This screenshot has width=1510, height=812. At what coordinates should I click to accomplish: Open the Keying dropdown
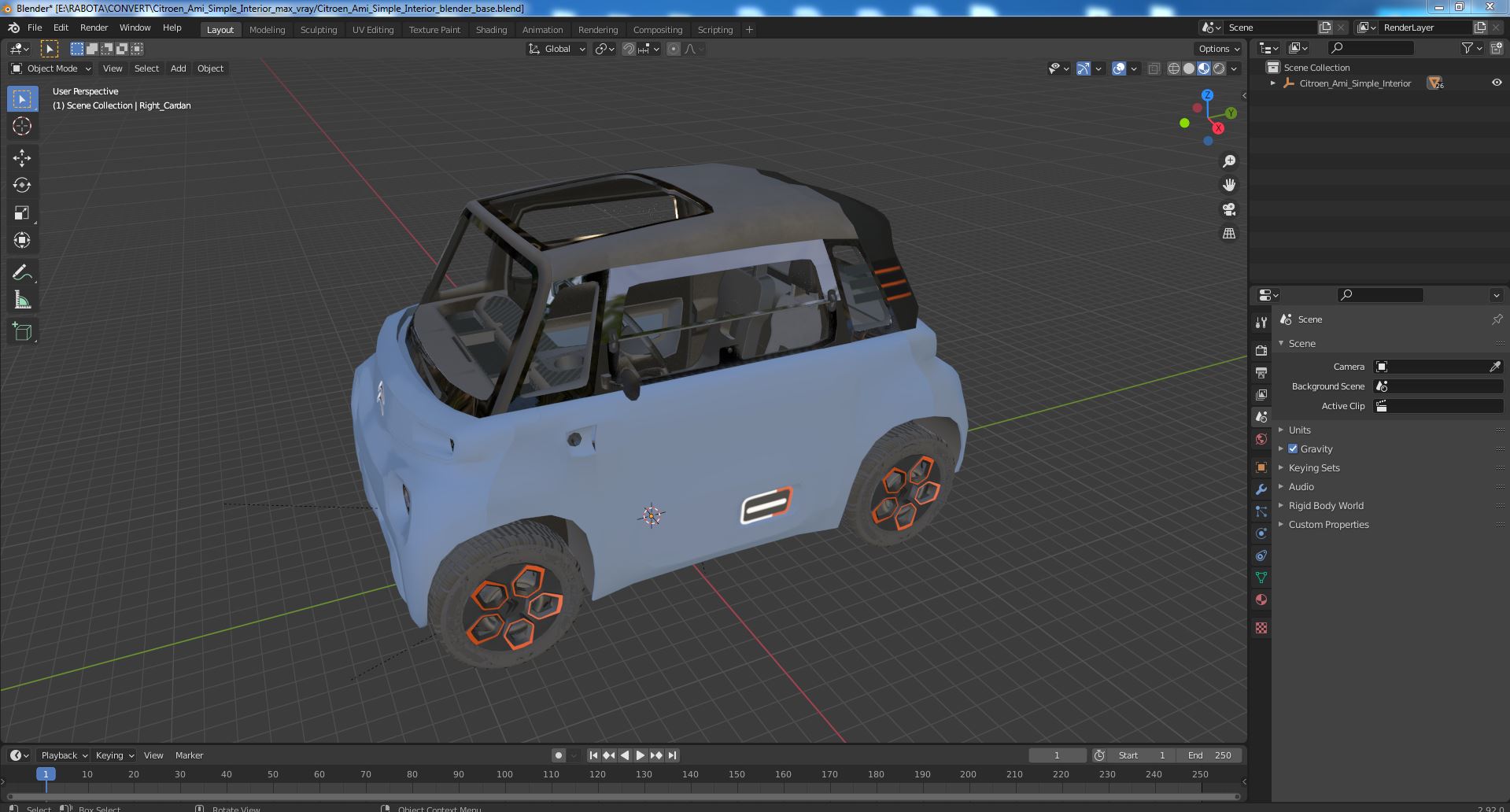coord(114,755)
